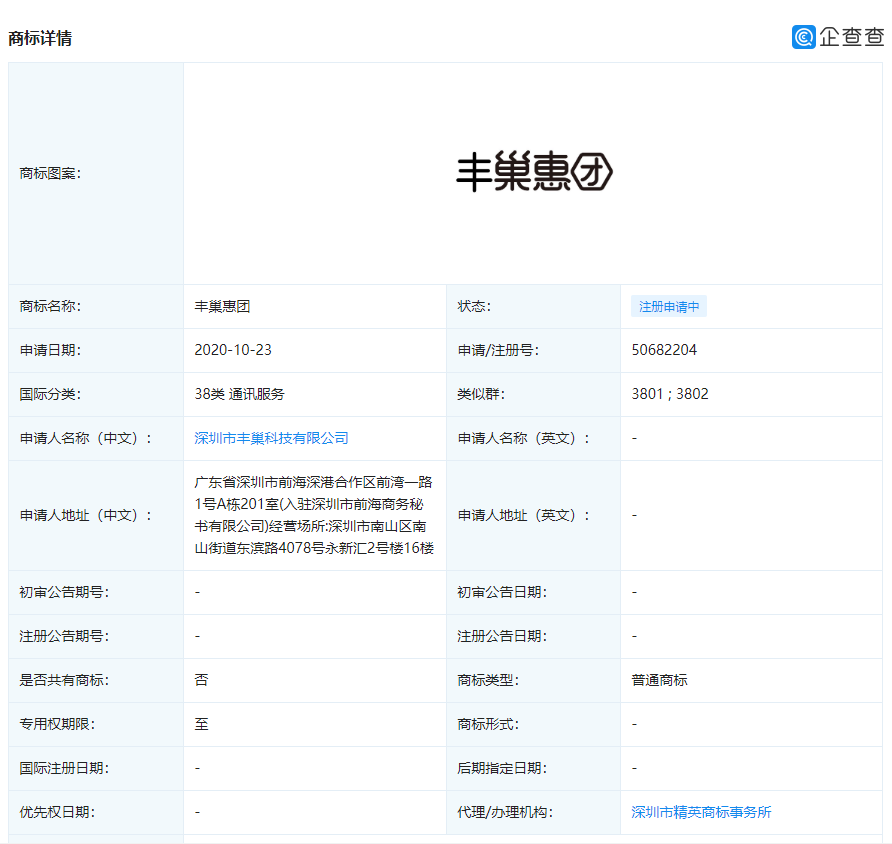Image resolution: width=892 pixels, height=844 pixels.
Task: Click registration number 50682204
Action: (664, 350)
